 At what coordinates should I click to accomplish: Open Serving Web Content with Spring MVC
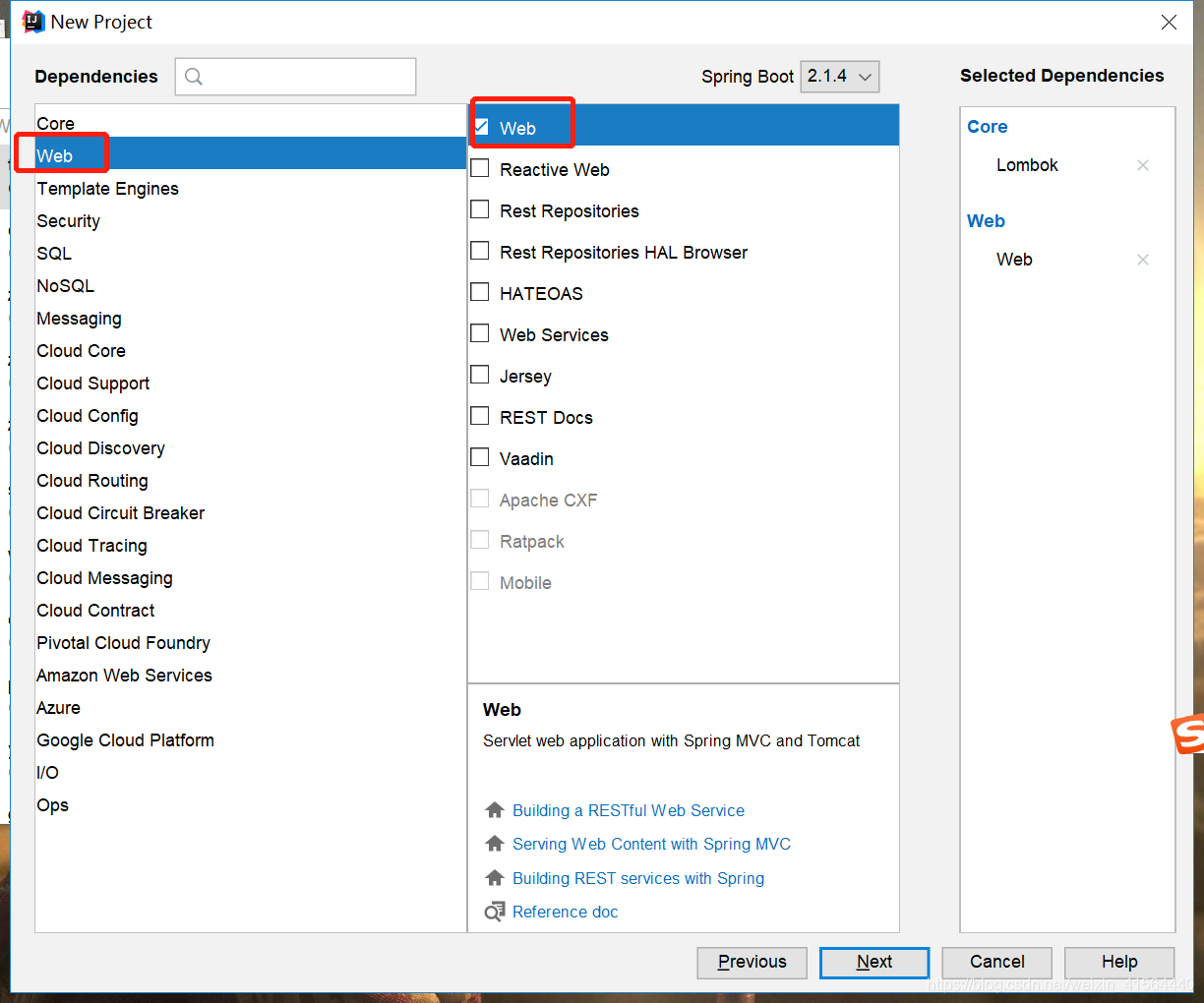[x=651, y=844]
